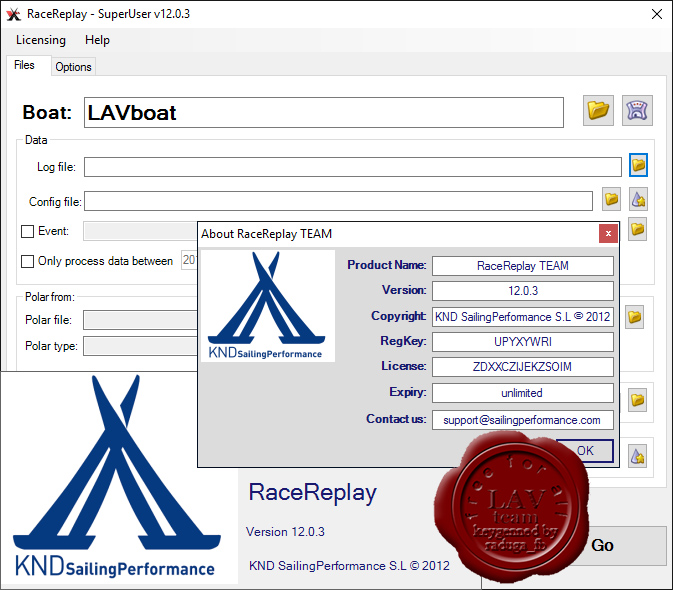Viewport: 673px width, 590px height.
Task: Click the KND logo in About dialog
Action: [x=268, y=306]
